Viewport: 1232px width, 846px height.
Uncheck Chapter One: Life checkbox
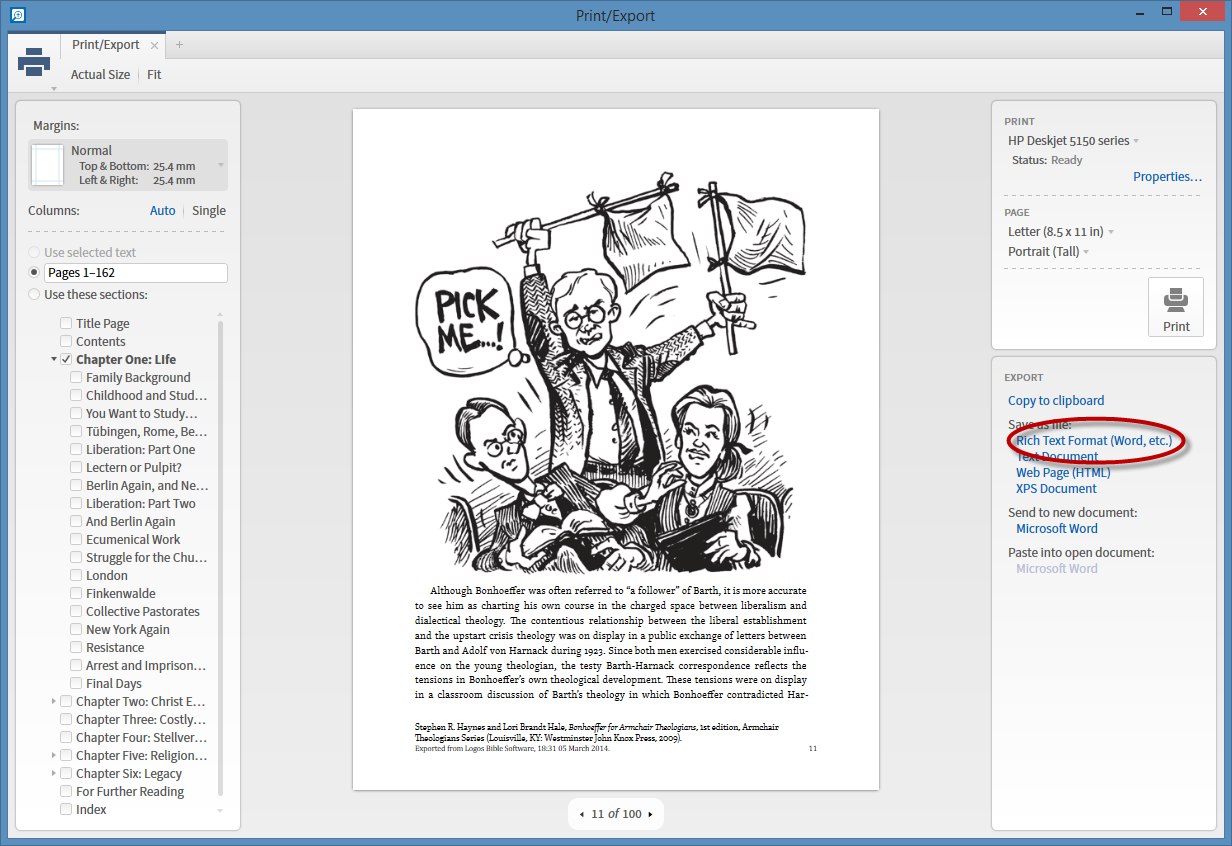pos(66,360)
